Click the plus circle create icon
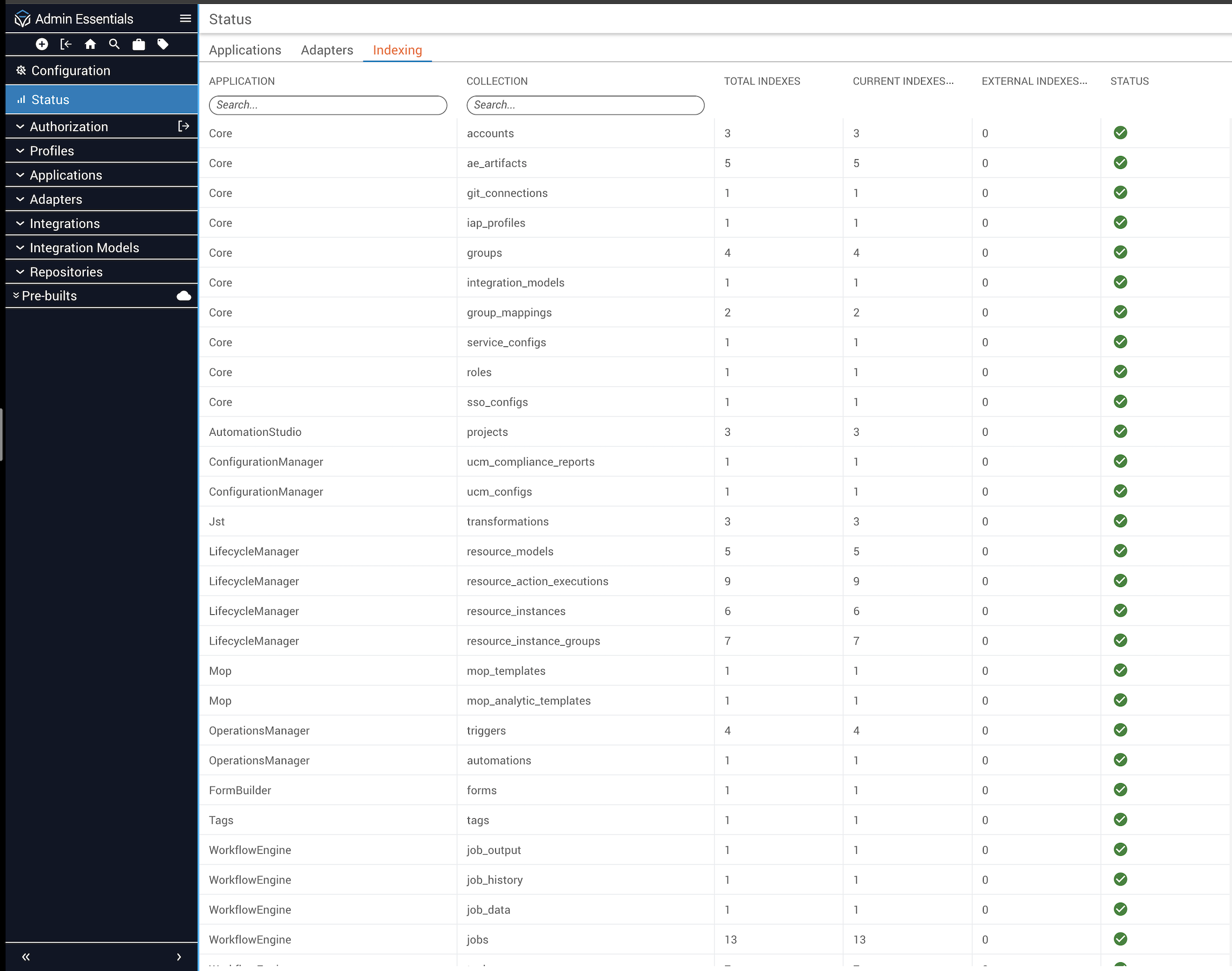This screenshot has height=971, width=1232. point(41,44)
